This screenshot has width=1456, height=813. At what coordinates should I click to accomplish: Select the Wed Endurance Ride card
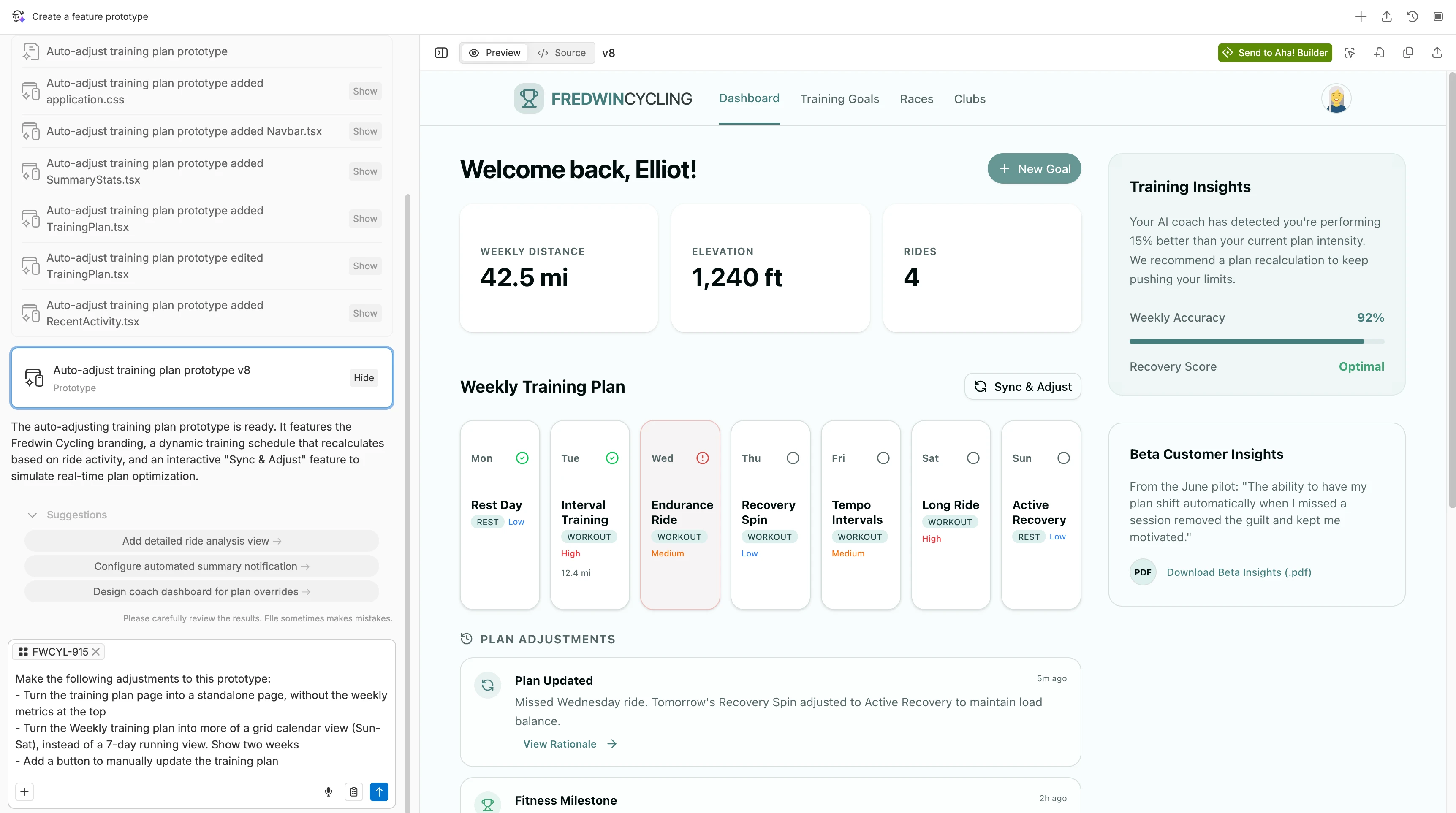coord(680,514)
